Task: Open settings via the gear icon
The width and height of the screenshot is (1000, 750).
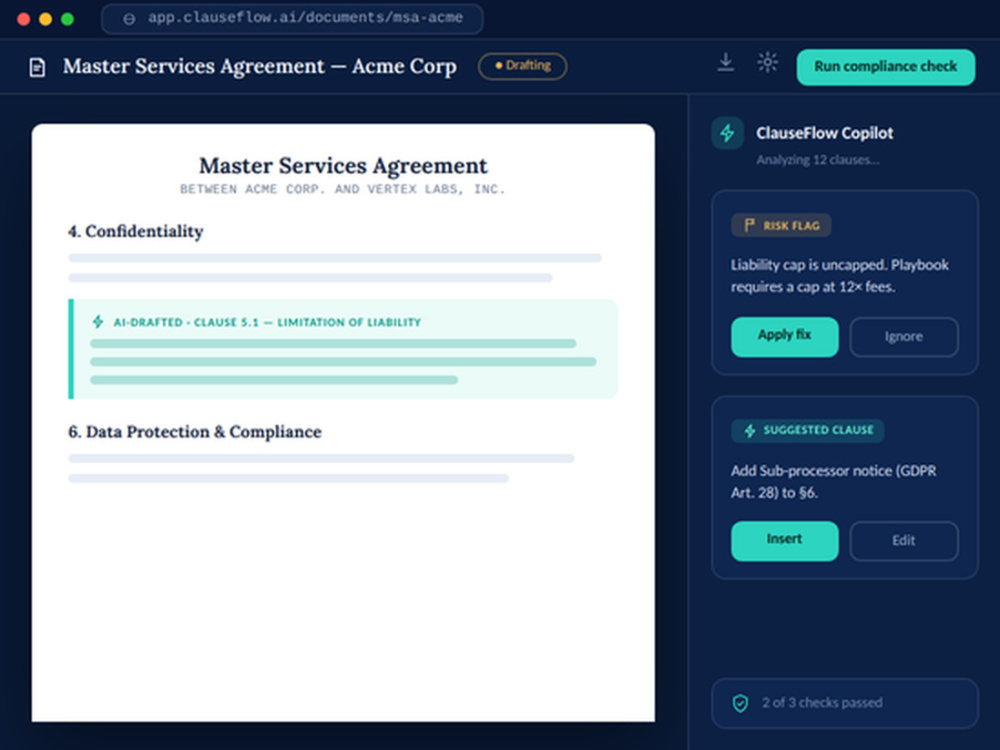Action: coord(767,62)
